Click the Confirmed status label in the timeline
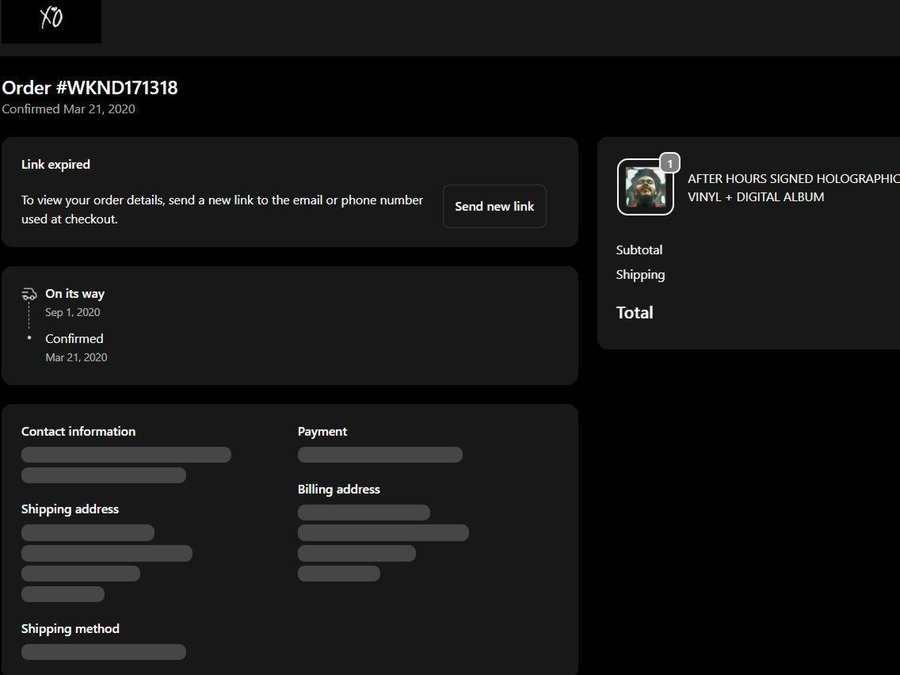This screenshot has width=900, height=675. pyautogui.click(x=74, y=339)
